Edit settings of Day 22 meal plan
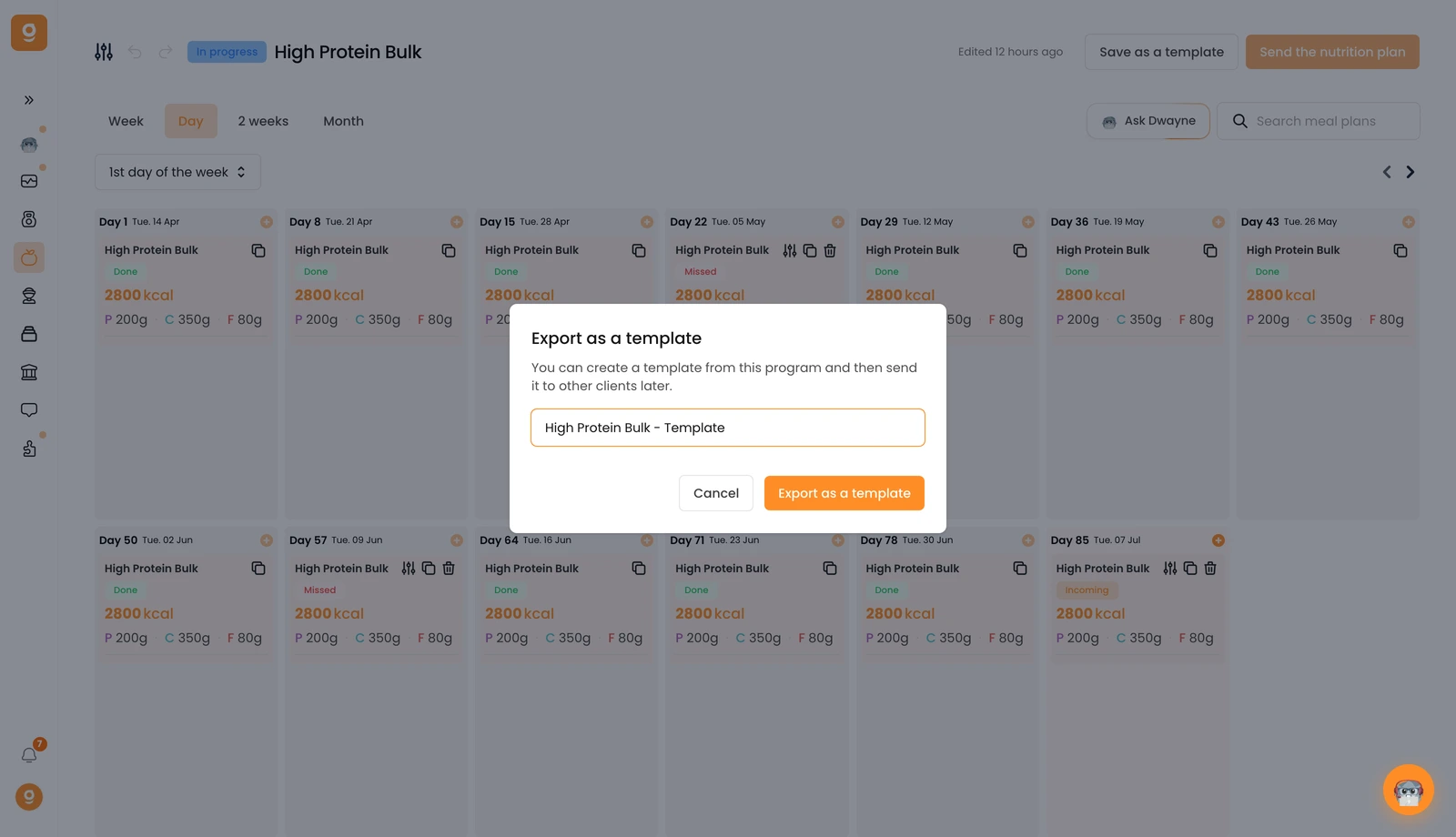The width and height of the screenshot is (1456, 837). tap(790, 250)
